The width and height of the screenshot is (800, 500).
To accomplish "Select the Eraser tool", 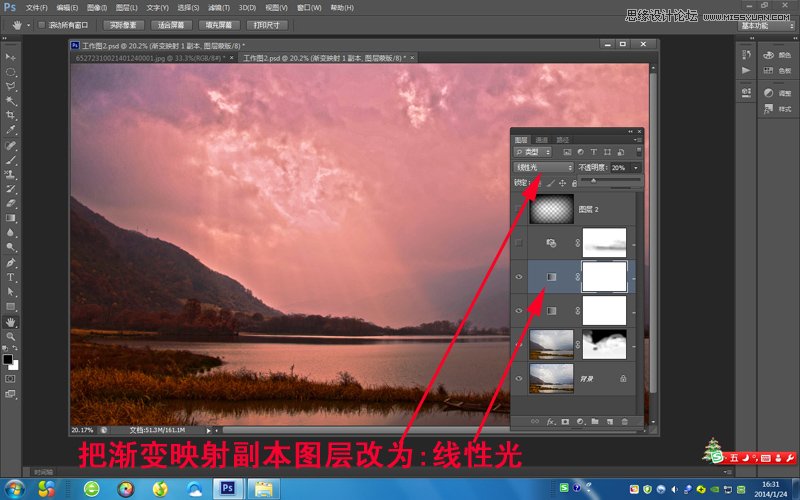I will [10, 203].
